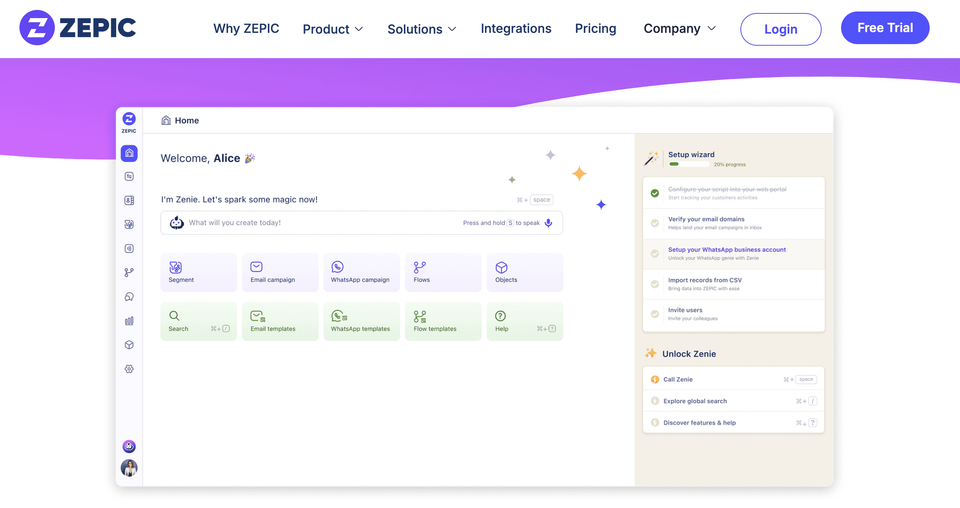Toggle the Invite users checkmark
The width and height of the screenshot is (960, 508).
(x=655, y=314)
